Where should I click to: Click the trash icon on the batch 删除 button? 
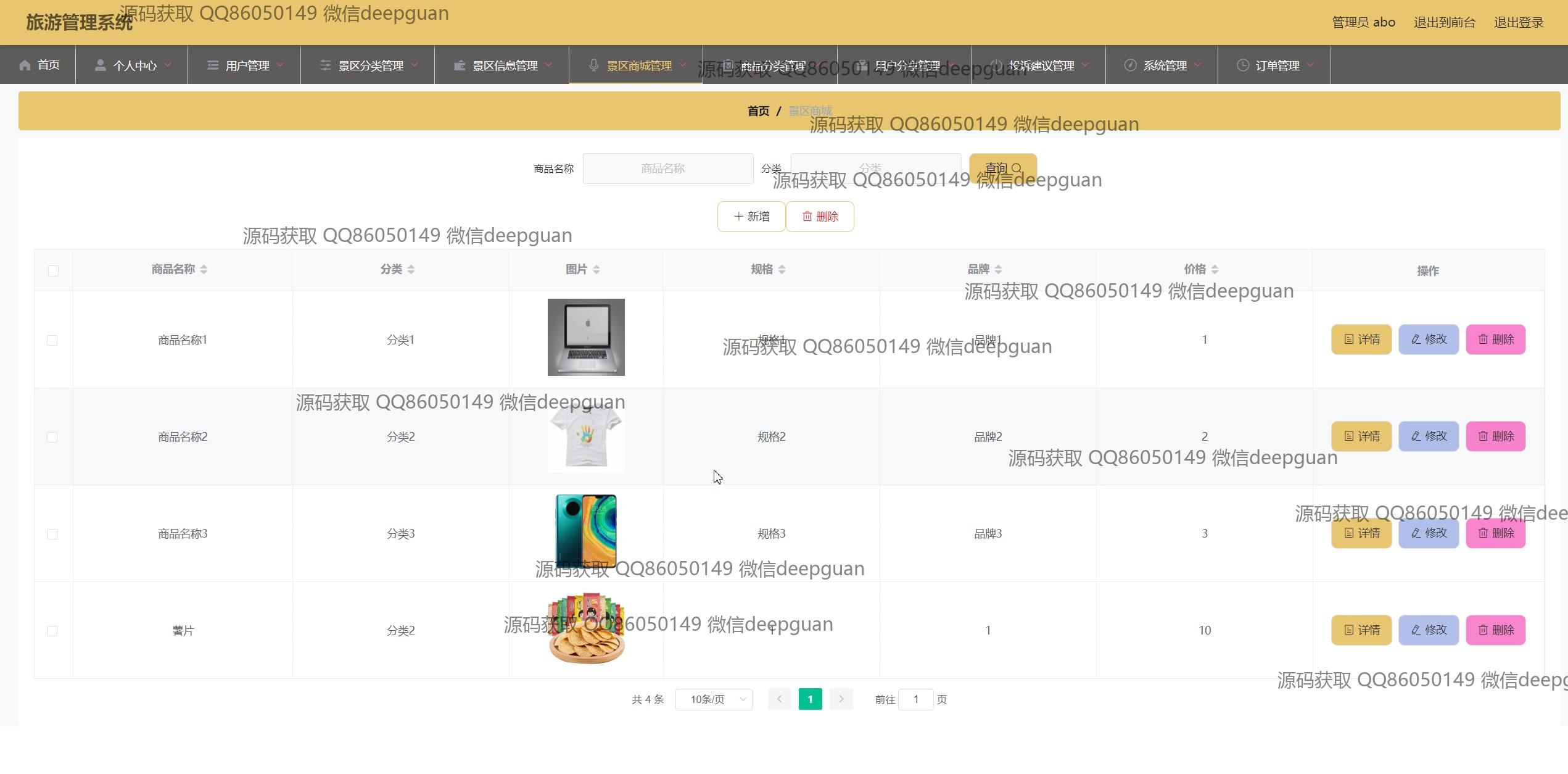coord(807,217)
